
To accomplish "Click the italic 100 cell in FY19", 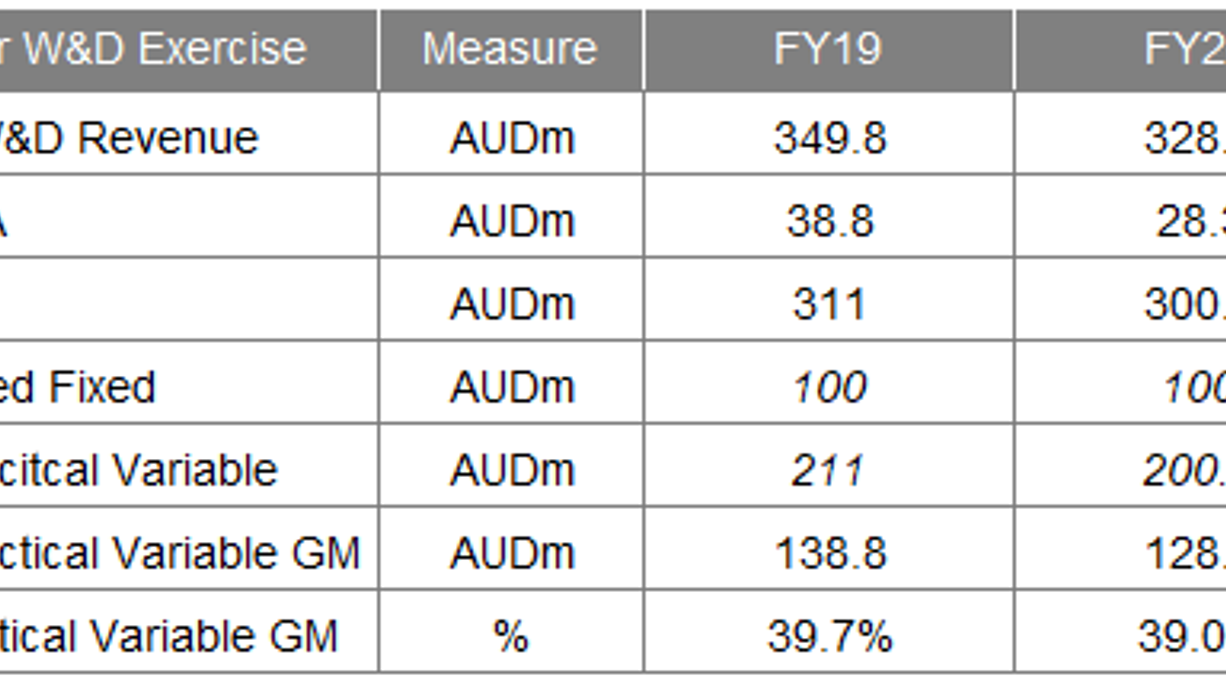I will 829,386.
